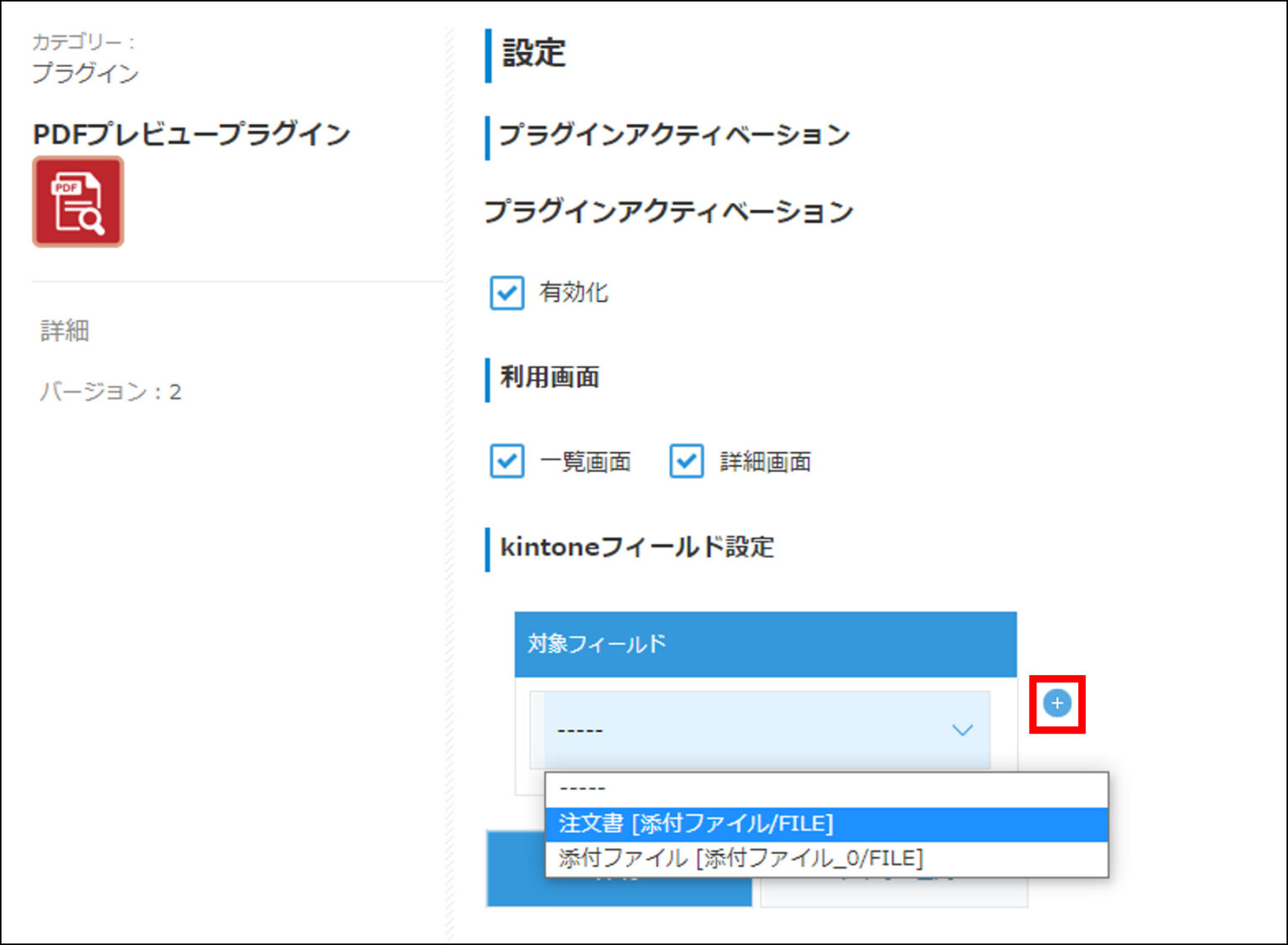This screenshot has height=945, width=1288.
Task: Click the プラグインアクティベーション section header
Action: [x=673, y=134]
